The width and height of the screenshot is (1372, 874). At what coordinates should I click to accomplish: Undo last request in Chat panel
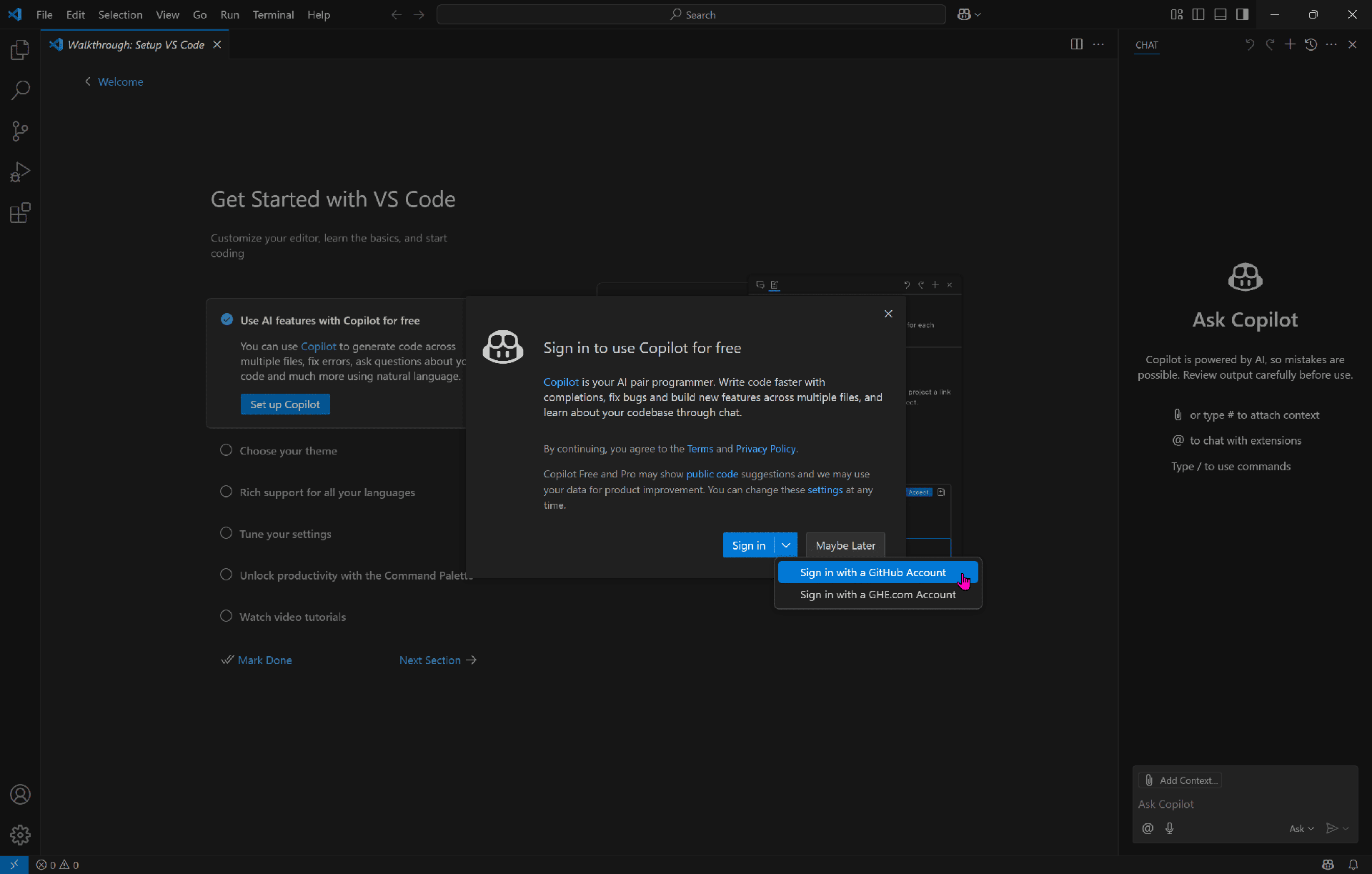click(1250, 44)
